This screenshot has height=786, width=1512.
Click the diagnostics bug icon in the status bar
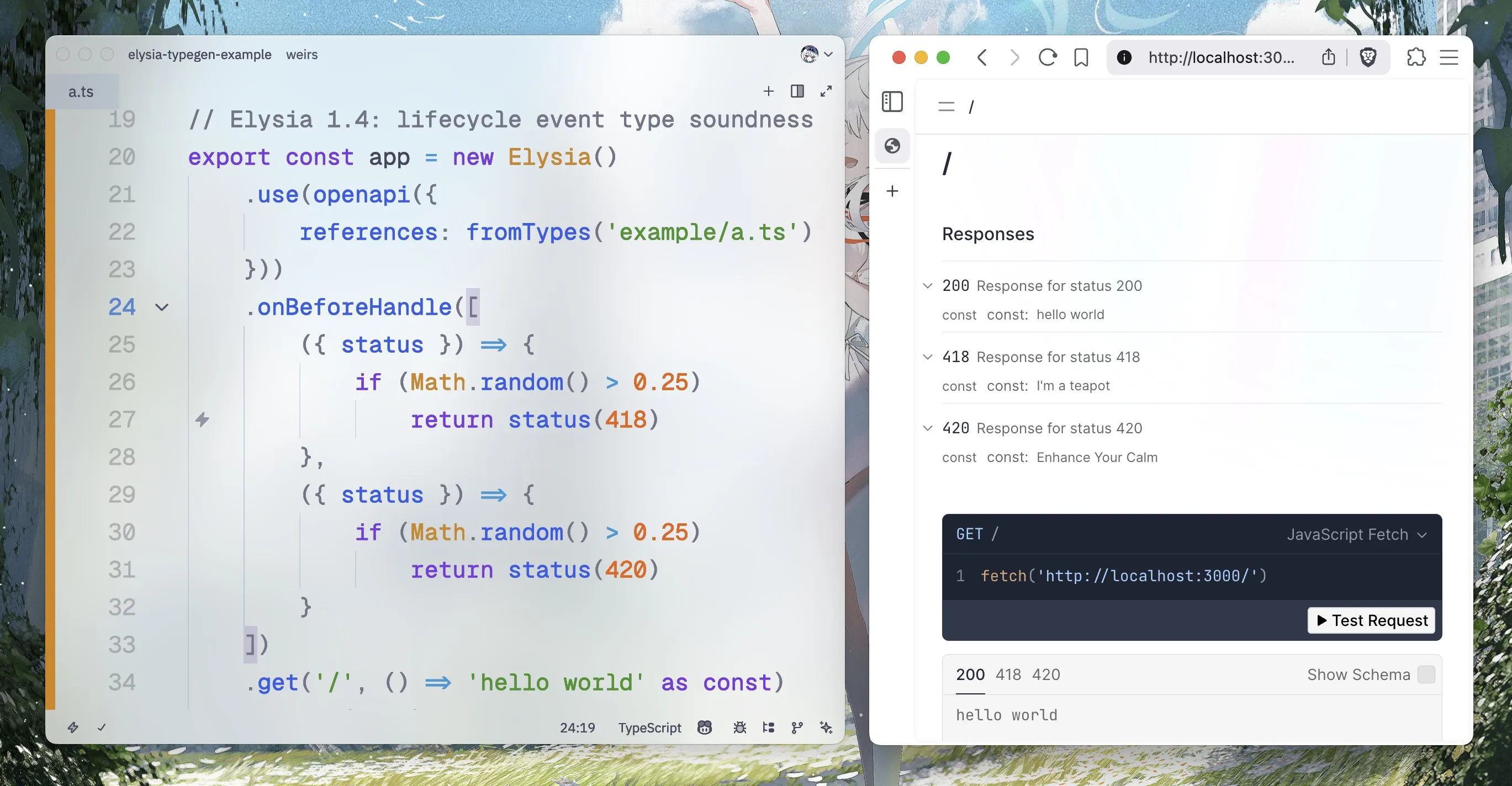pyautogui.click(x=740, y=727)
